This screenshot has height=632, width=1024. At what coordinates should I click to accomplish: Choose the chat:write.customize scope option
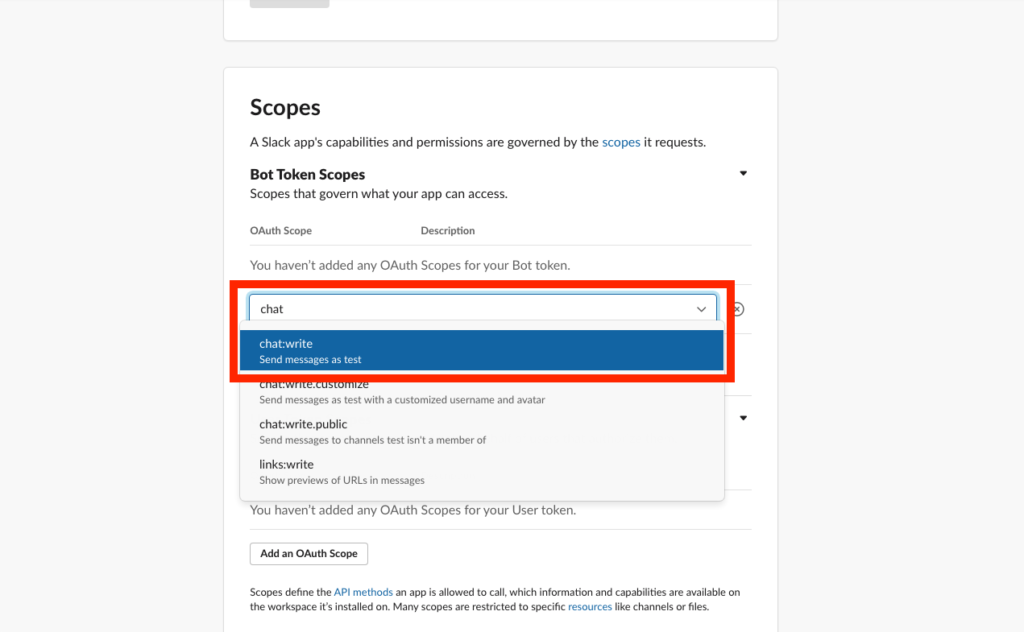click(x=481, y=392)
